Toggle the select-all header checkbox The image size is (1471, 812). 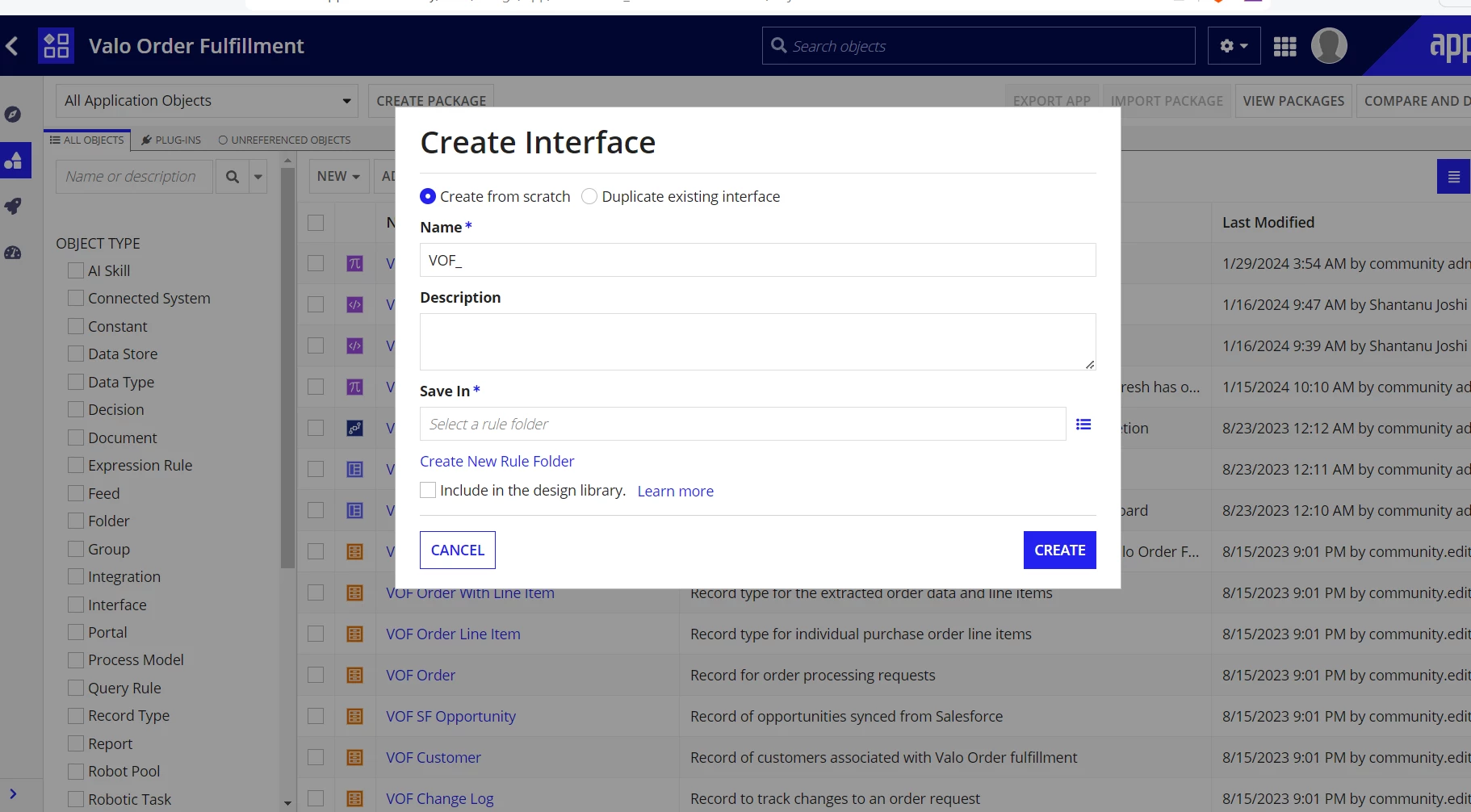click(x=316, y=223)
